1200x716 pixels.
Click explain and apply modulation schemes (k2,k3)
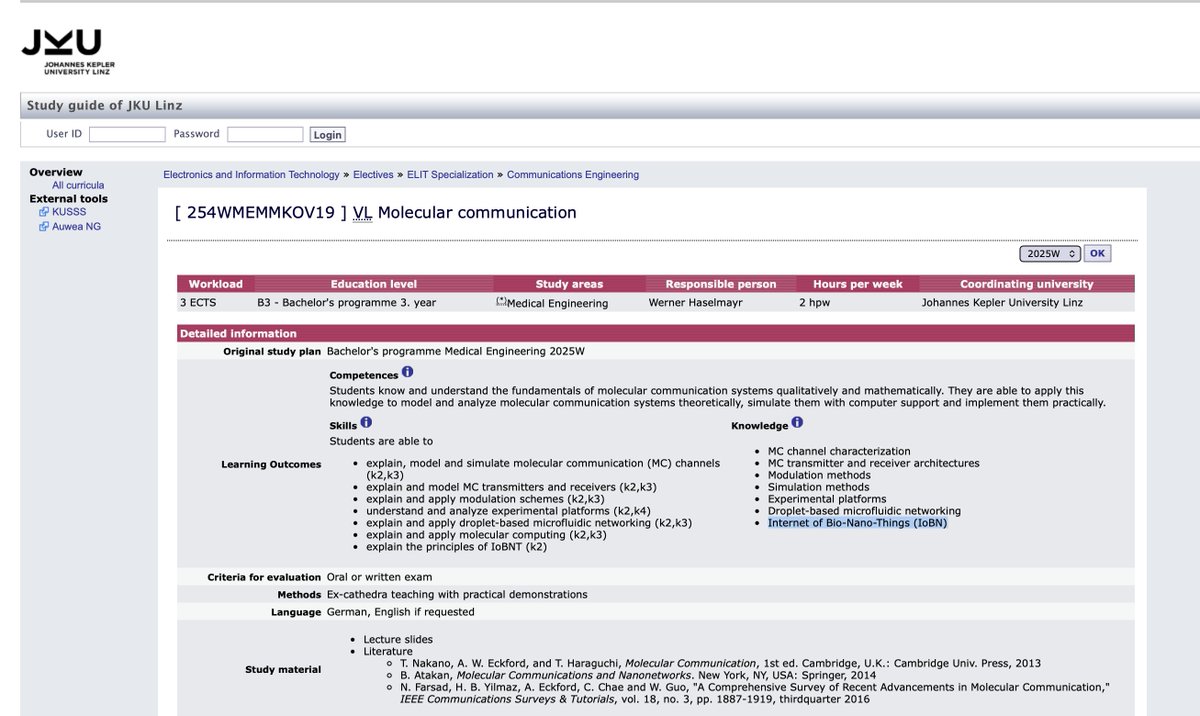pos(485,499)
